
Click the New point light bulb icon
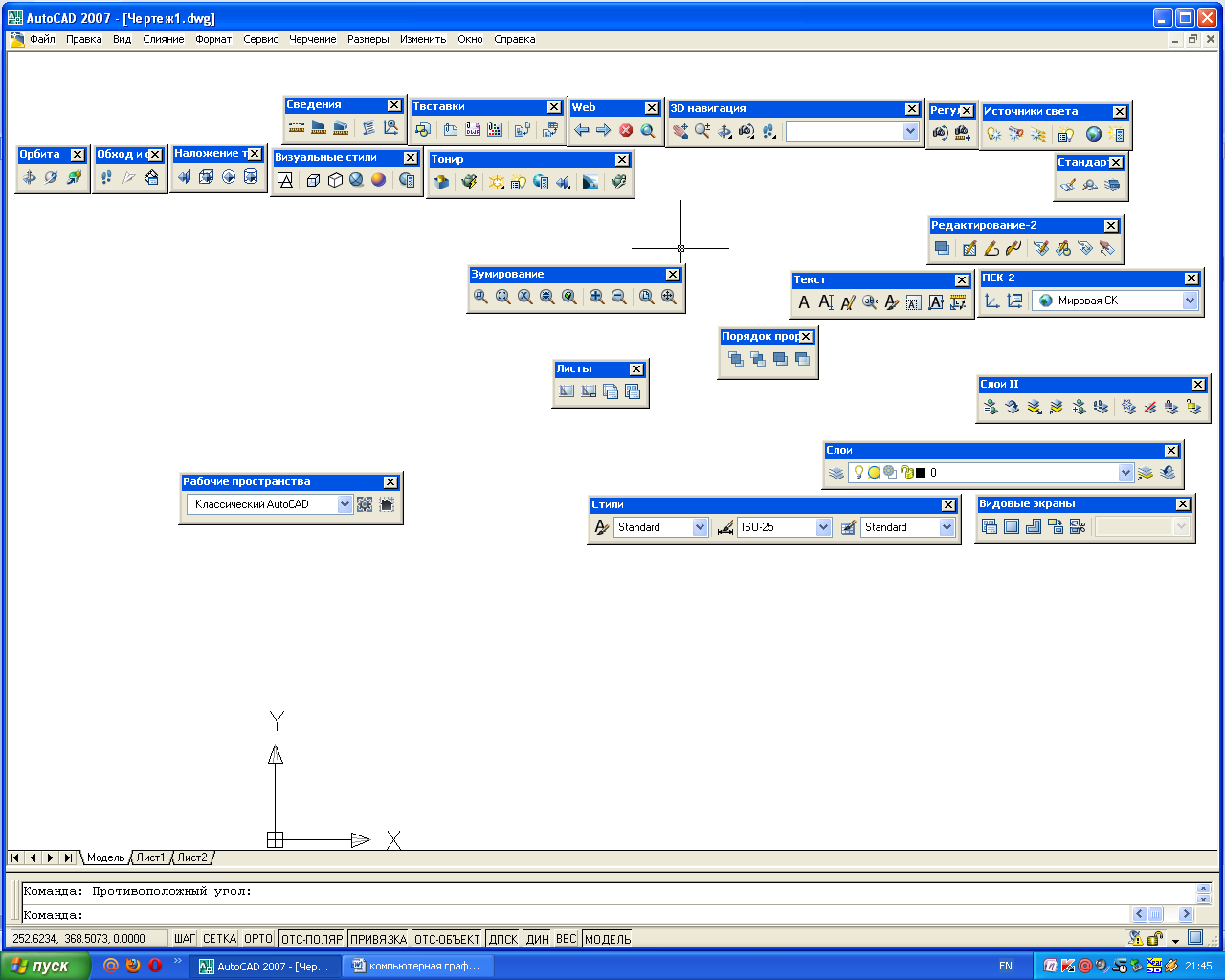pos(994,134)
